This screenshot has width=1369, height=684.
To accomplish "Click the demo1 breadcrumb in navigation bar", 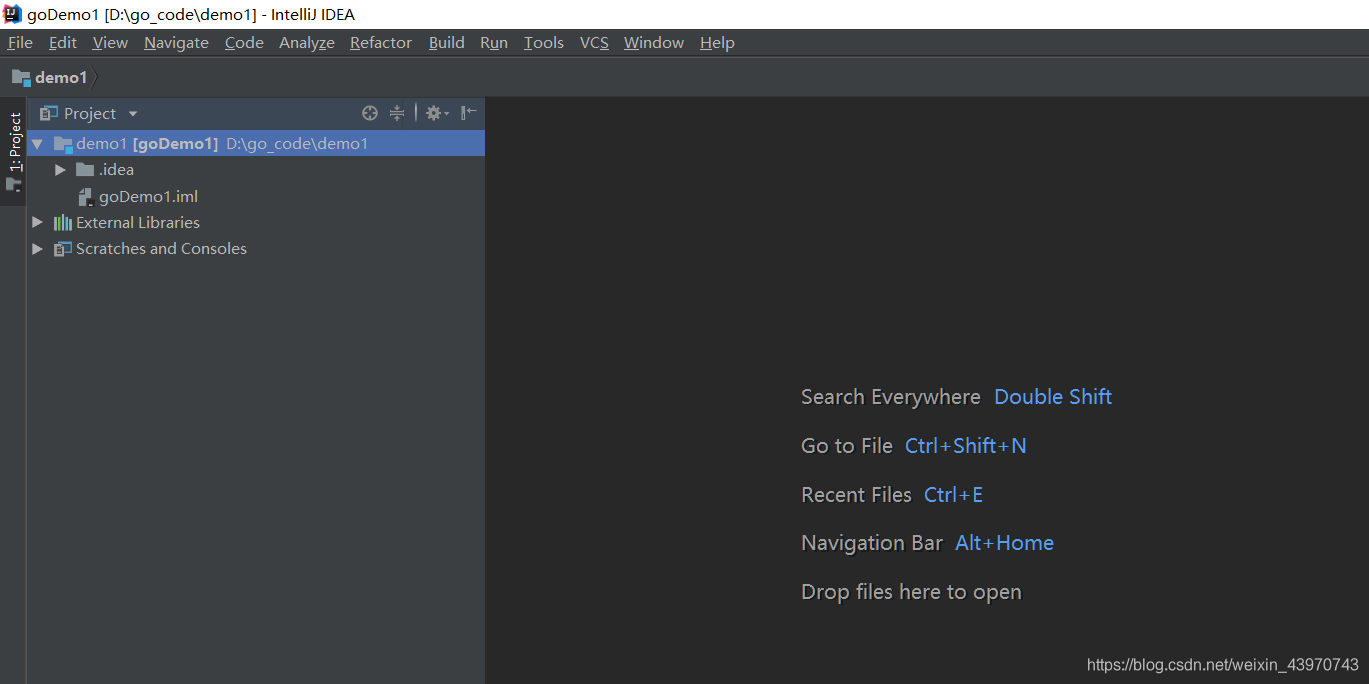I will coord(50,77).
